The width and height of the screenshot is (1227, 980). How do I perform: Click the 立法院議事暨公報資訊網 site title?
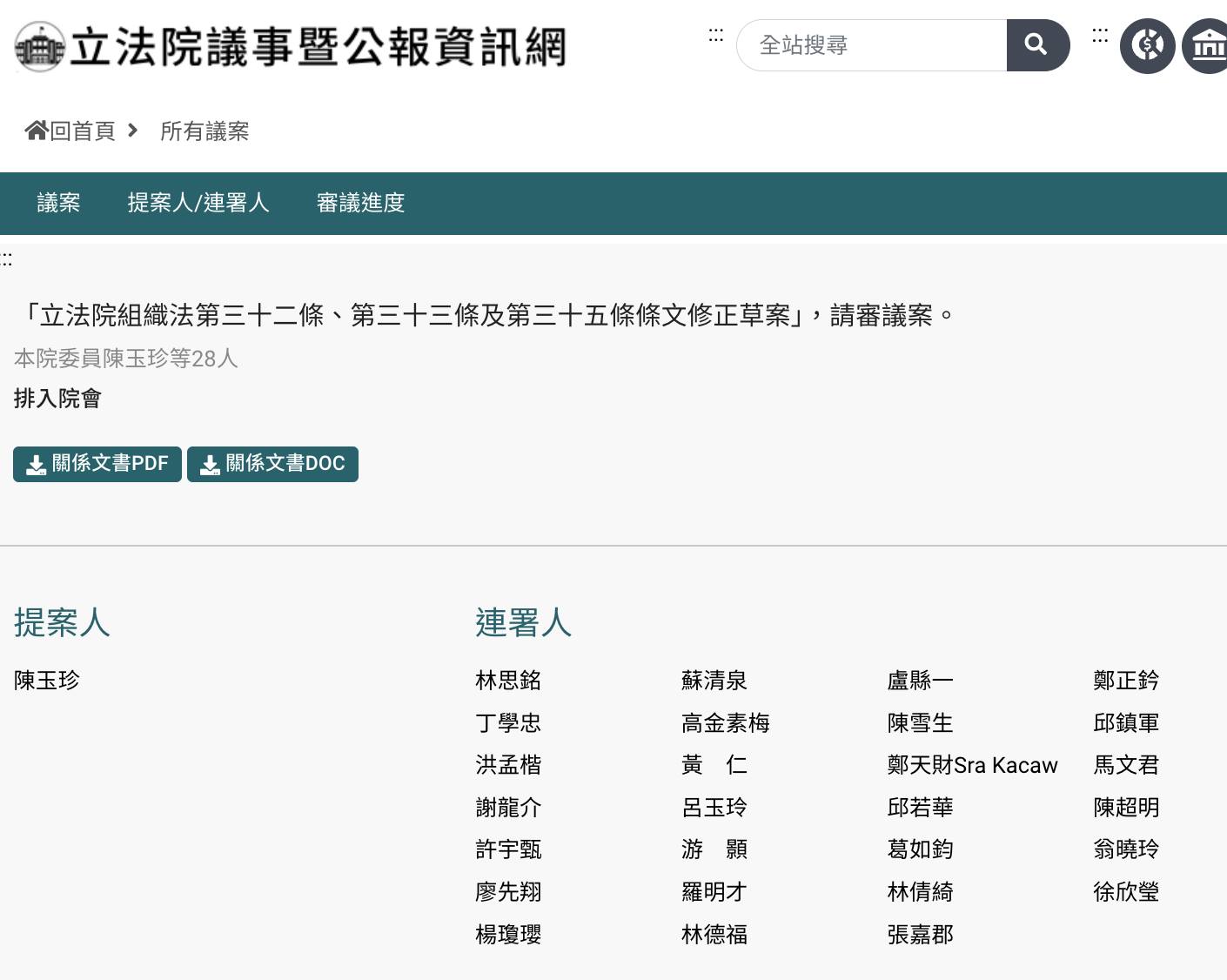coord(318,47)
